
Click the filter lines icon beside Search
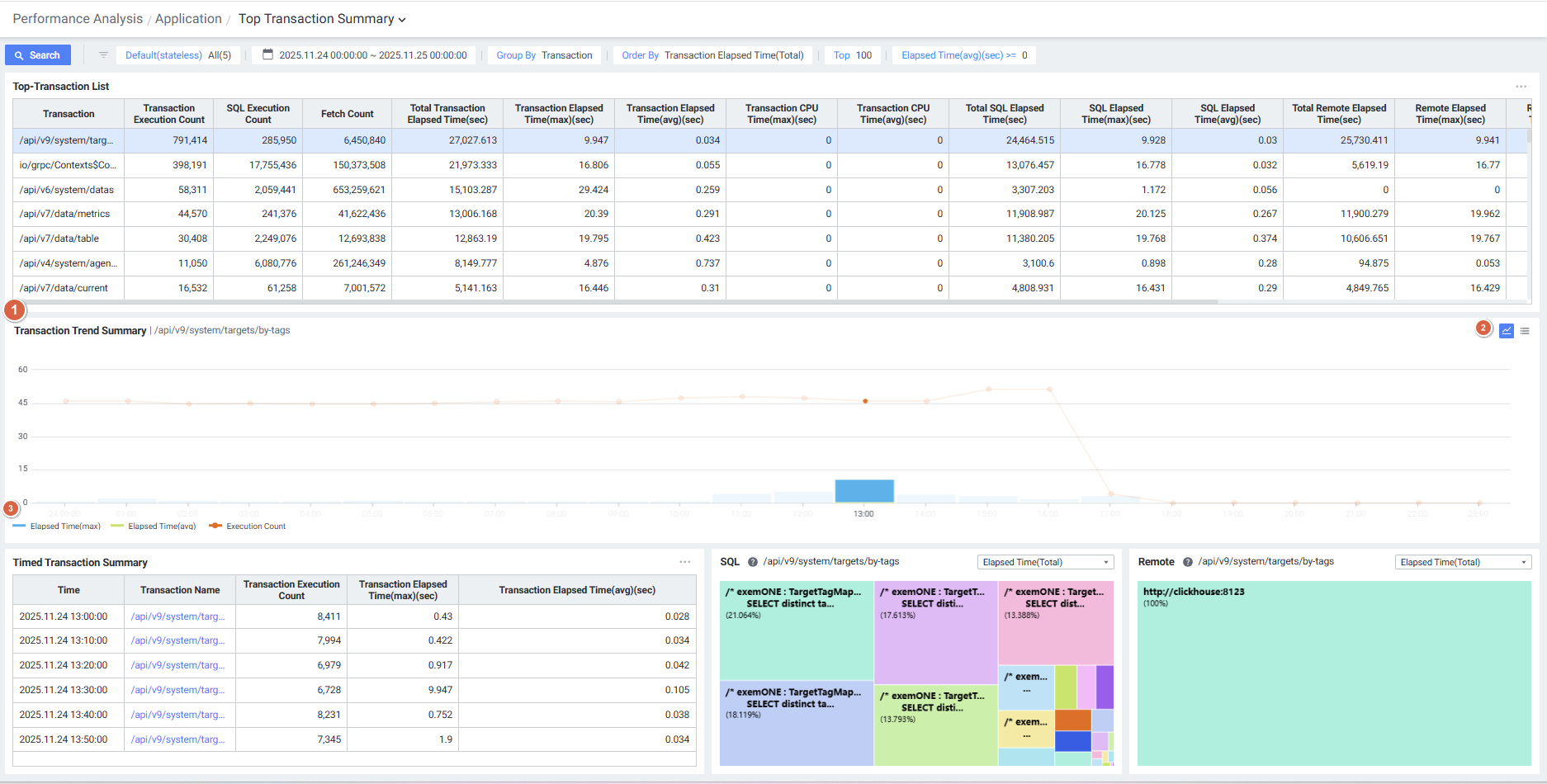[103, 55]
